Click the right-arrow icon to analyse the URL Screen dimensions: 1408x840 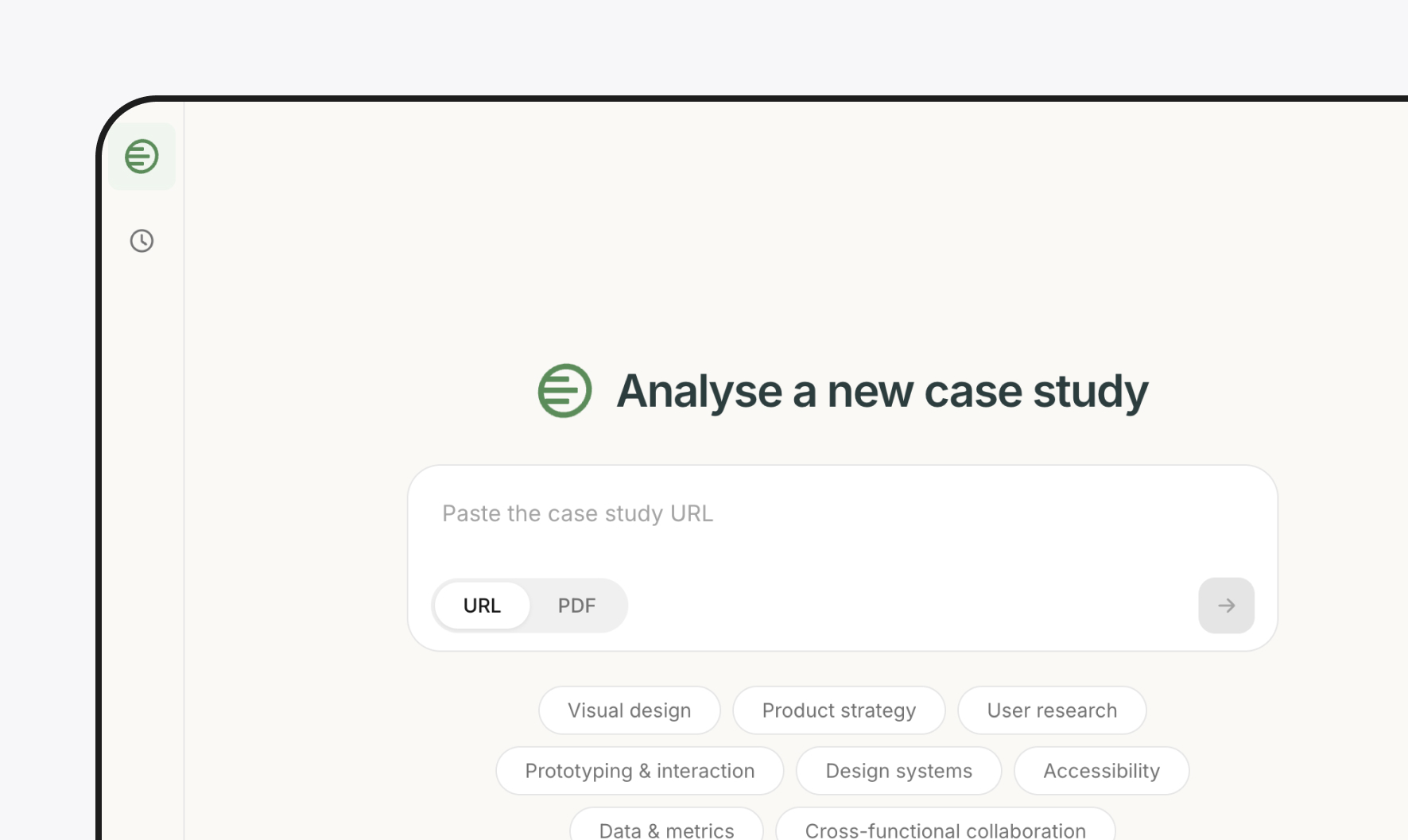tap(1226, 605)
